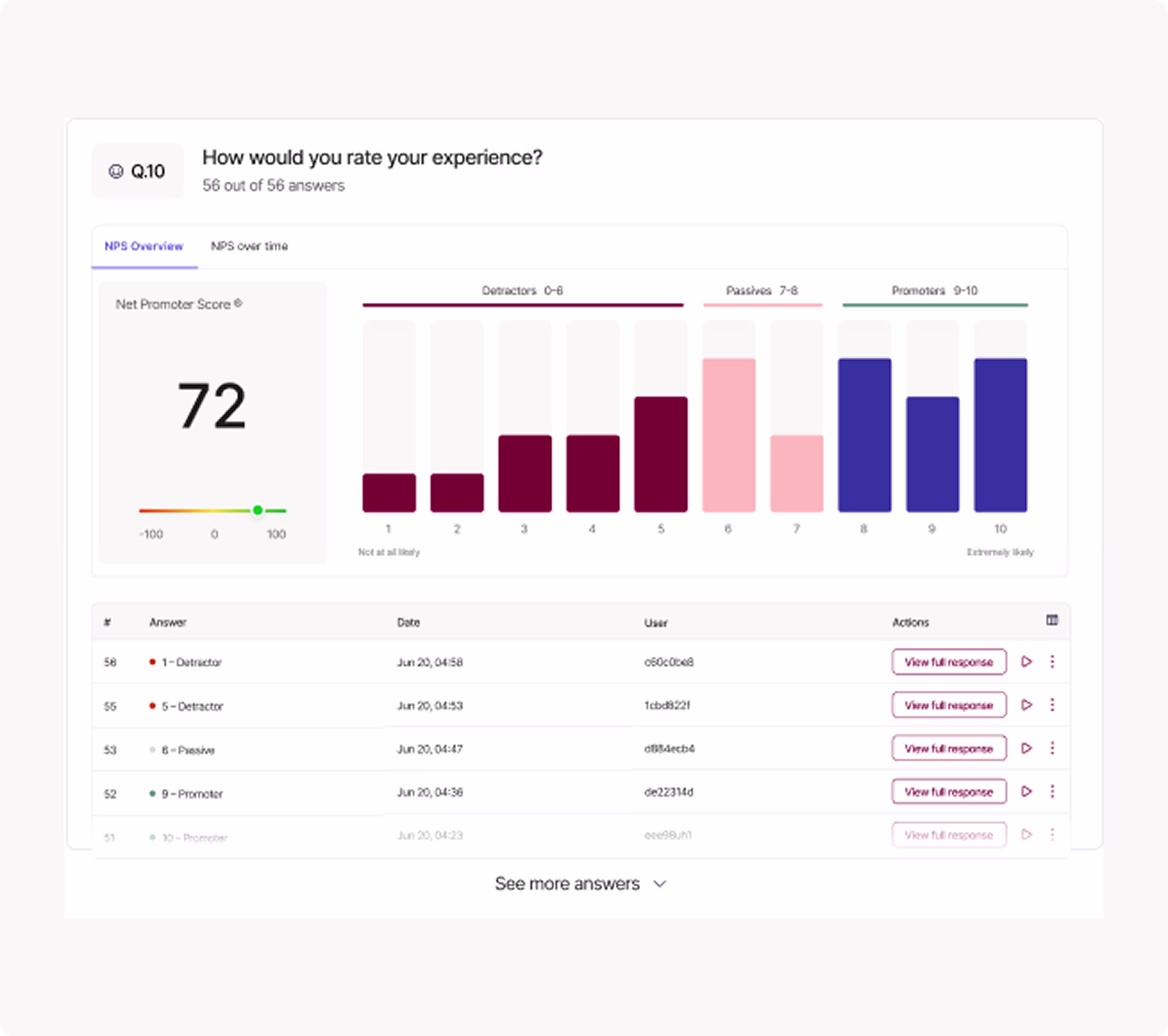The width and height of the screenshot is (1168, 1036).
Task: Open kebab menu for answer 52
Action: [1052, 792]
